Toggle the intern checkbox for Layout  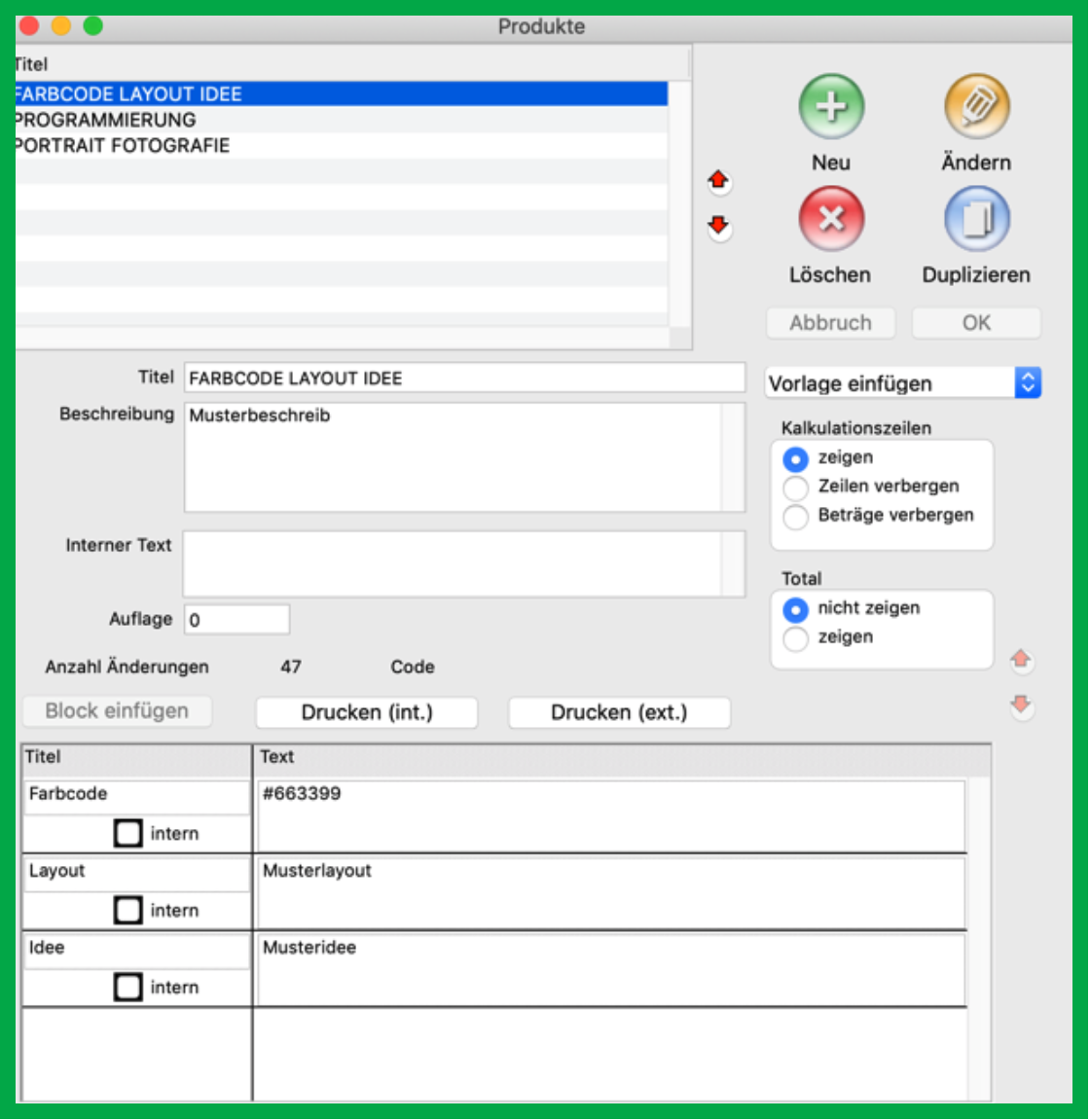pos(128,911)
